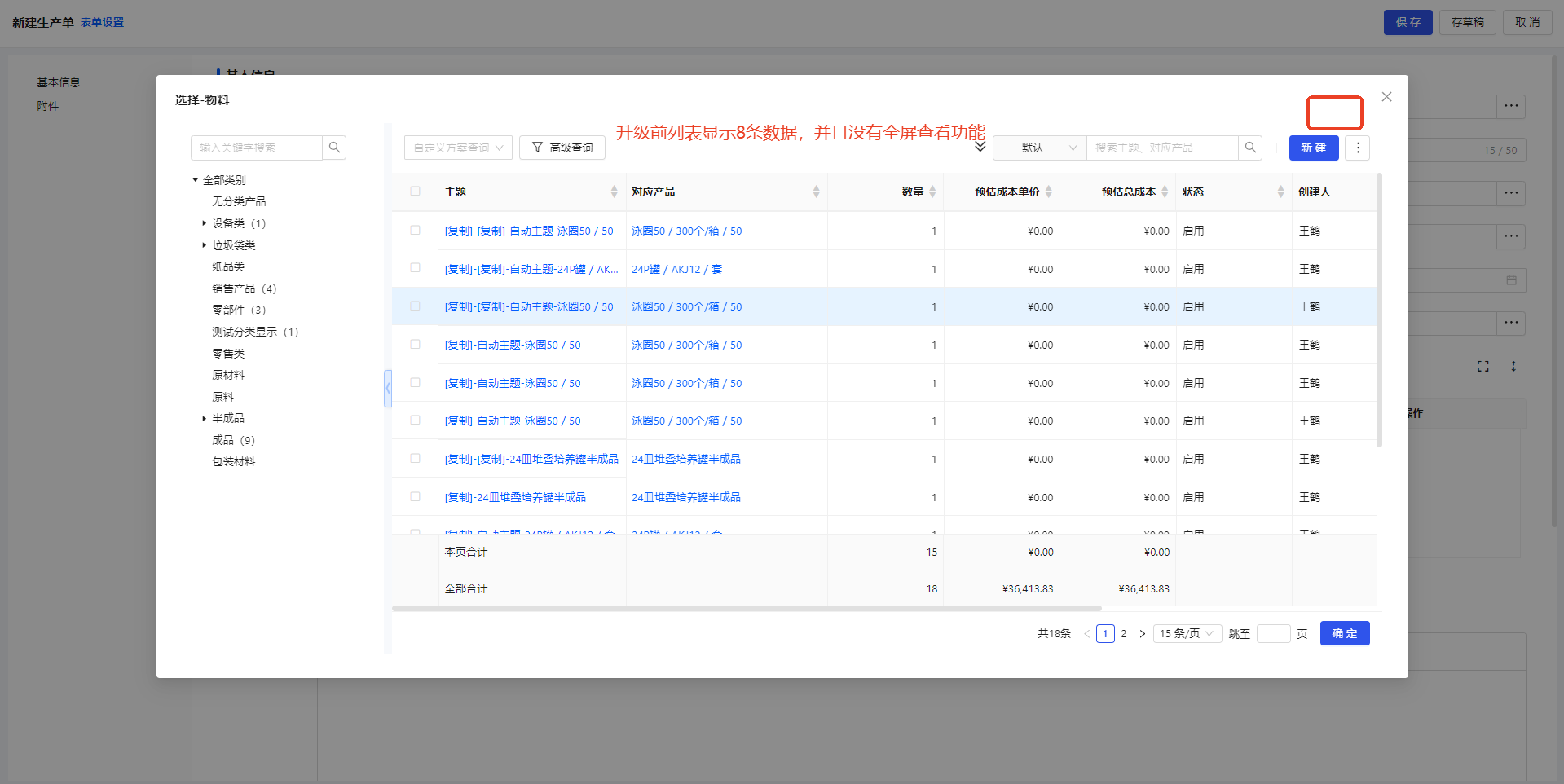Open the 表单设置 link
This screenshot has height=784, width=1564.
(102, 22)
